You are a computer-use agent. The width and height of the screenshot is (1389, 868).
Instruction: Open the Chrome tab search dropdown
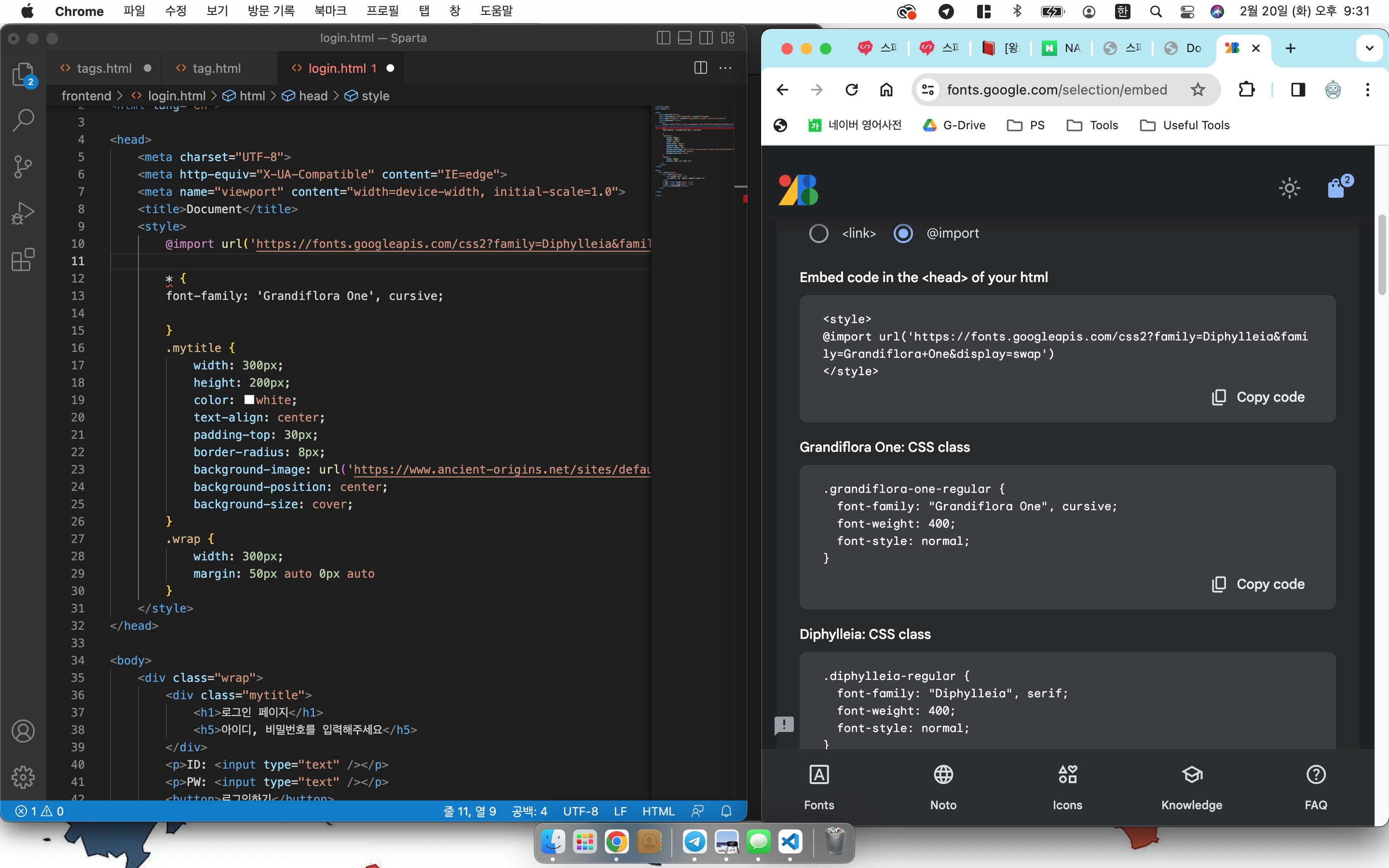[1370, 48]
